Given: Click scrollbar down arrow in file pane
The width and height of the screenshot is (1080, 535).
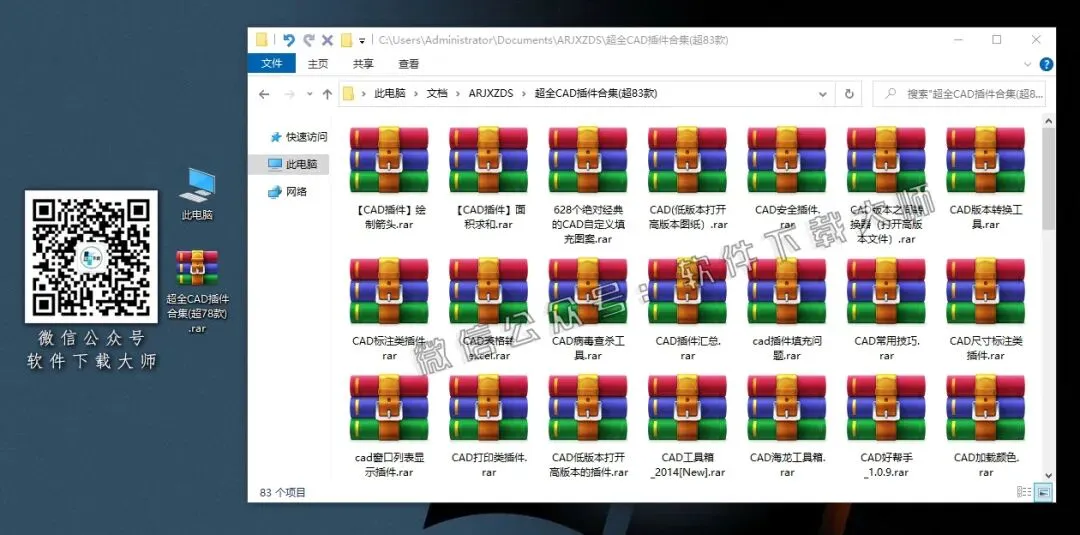Looking at the screenshot, I should click(1048, 474).
